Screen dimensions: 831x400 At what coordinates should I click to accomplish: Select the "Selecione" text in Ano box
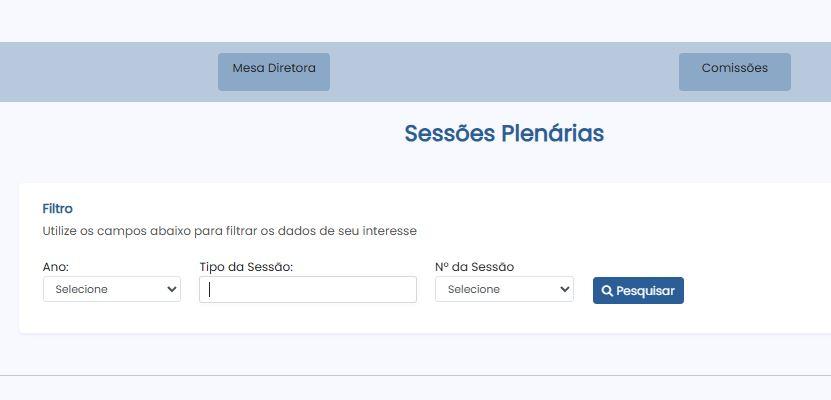(x=82, y=289)
